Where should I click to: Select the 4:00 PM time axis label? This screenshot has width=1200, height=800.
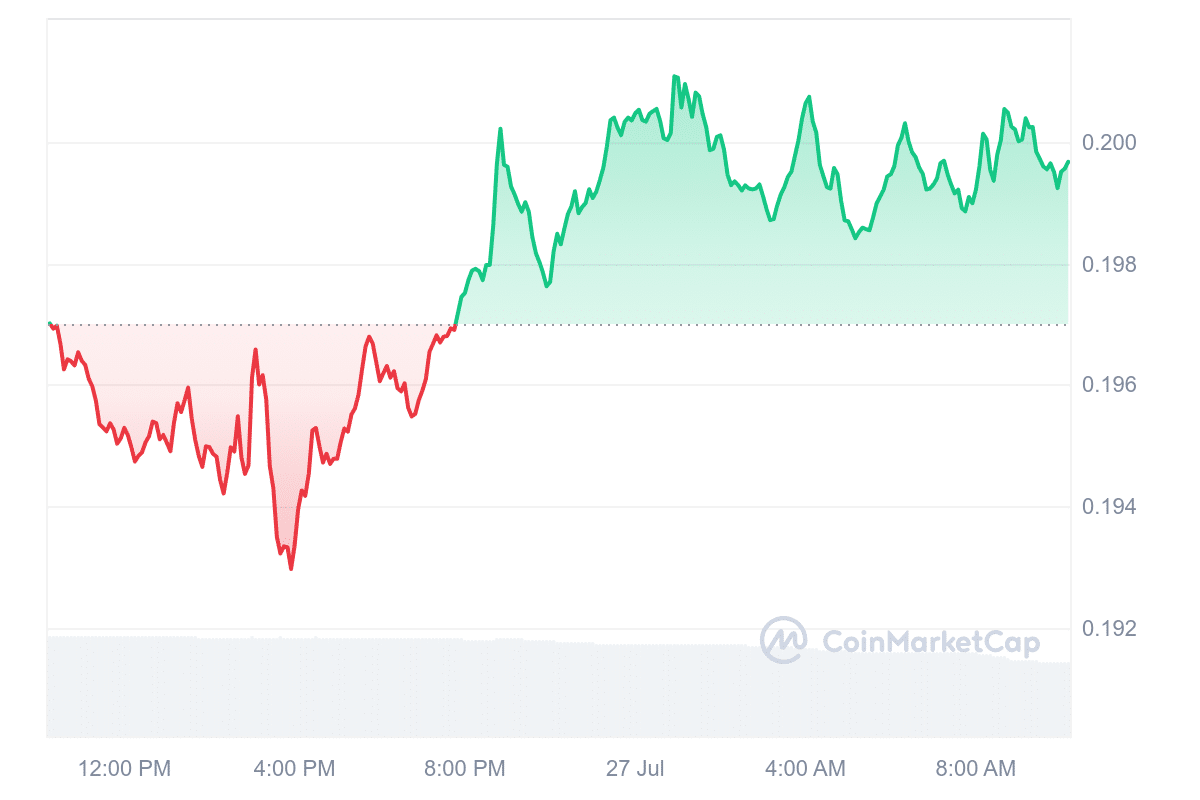click(x=295, y=769)
